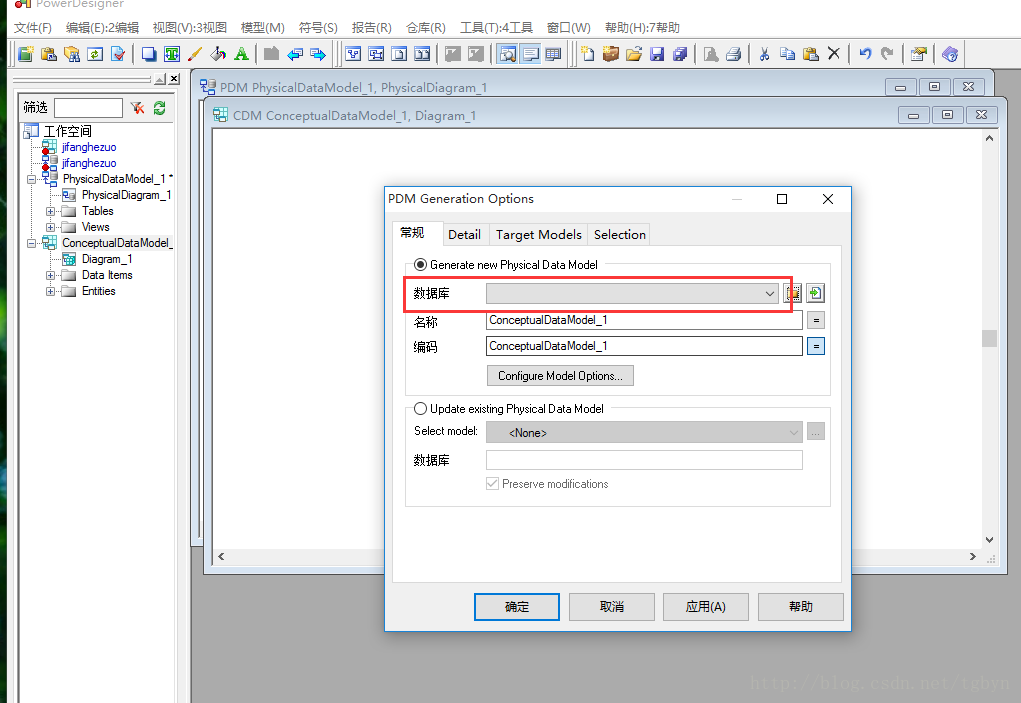The height and width of the screenshot is (703, 1021).
Task: Click the printer icon
Action: tap(734, 54)
